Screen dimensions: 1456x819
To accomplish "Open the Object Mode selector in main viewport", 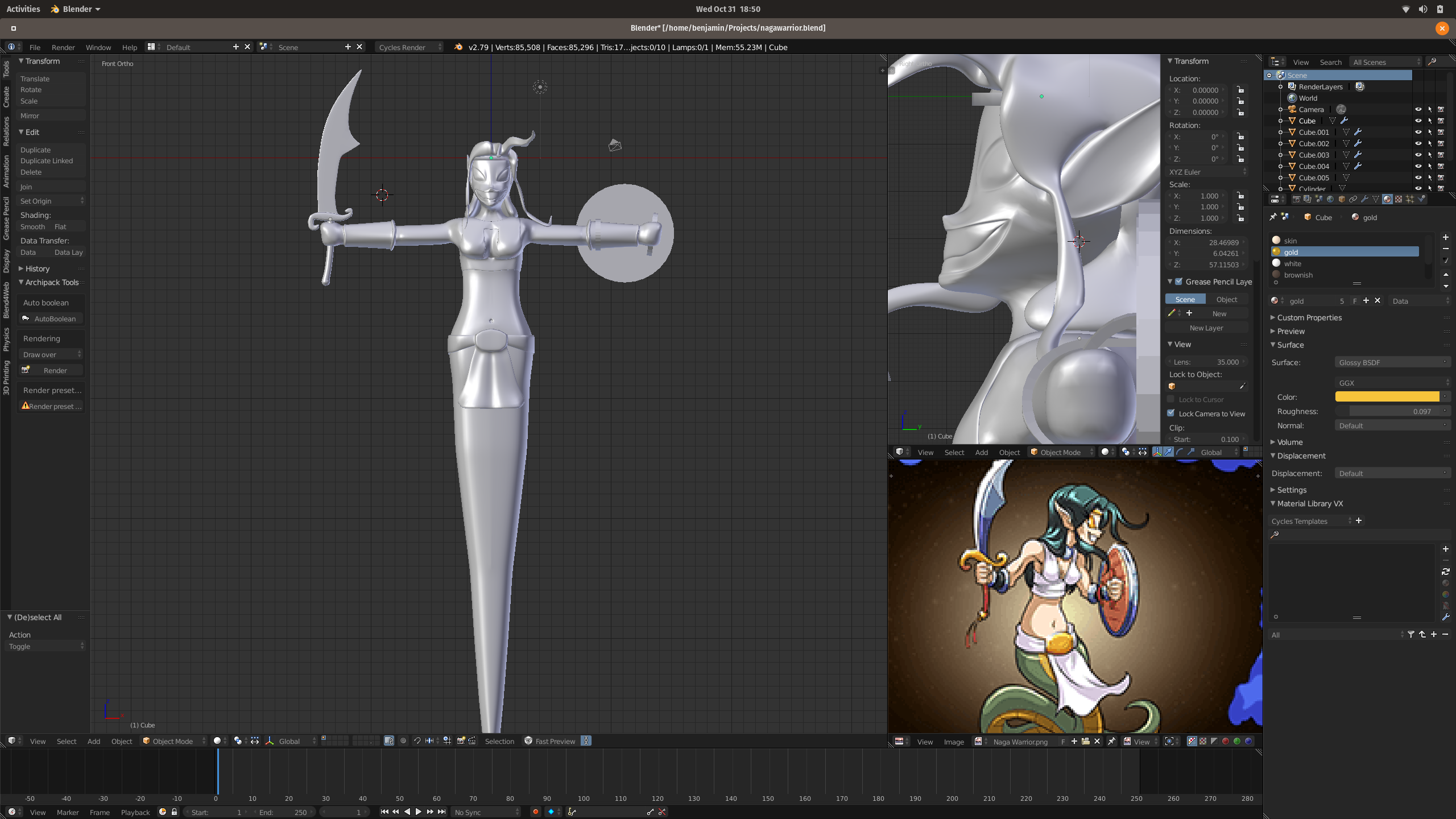I will [x=173, y=741].
